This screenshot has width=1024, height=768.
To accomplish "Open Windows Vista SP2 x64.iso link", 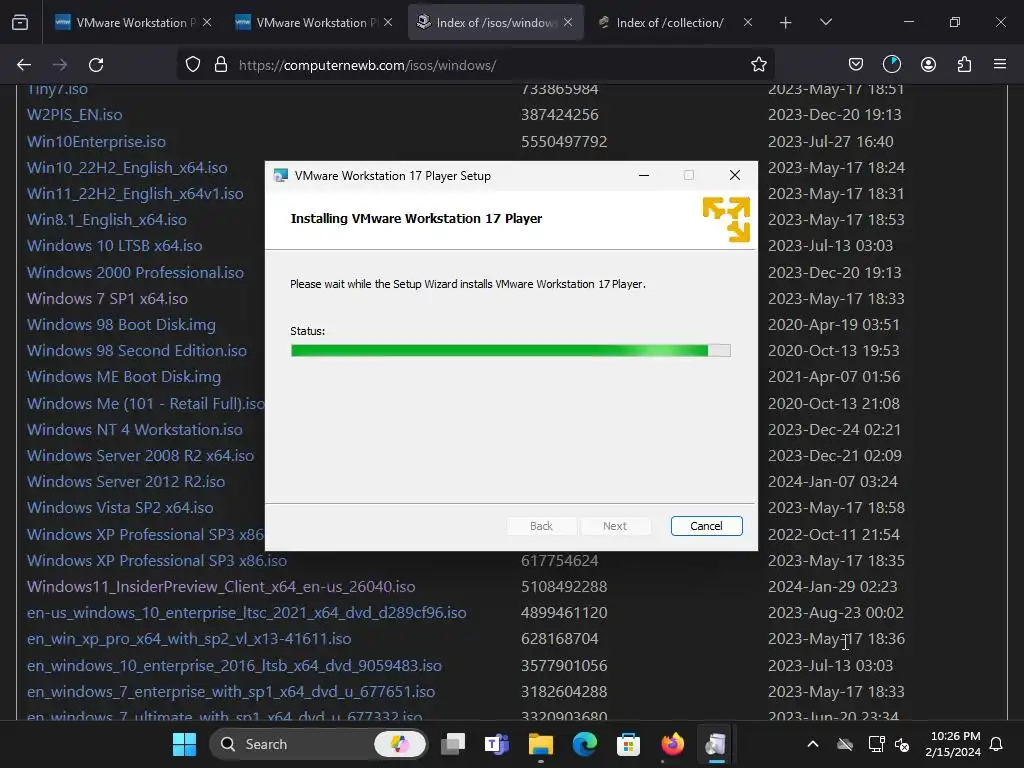I will pos(120,507).
